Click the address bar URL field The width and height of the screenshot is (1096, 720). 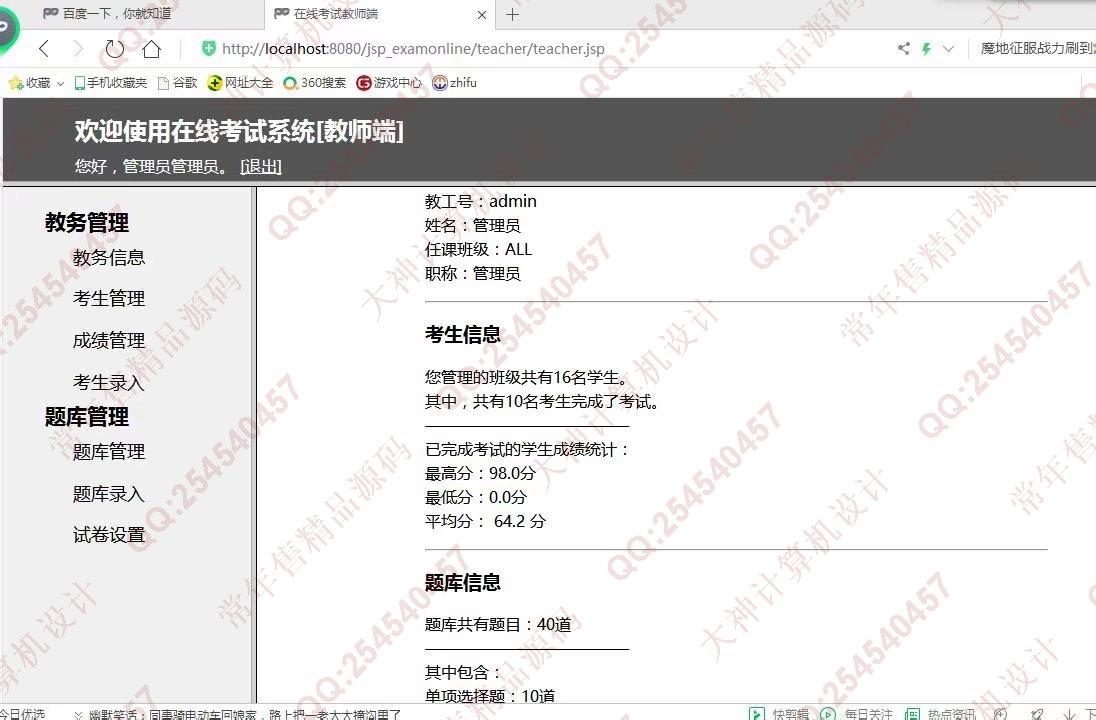tap(412, 49)
